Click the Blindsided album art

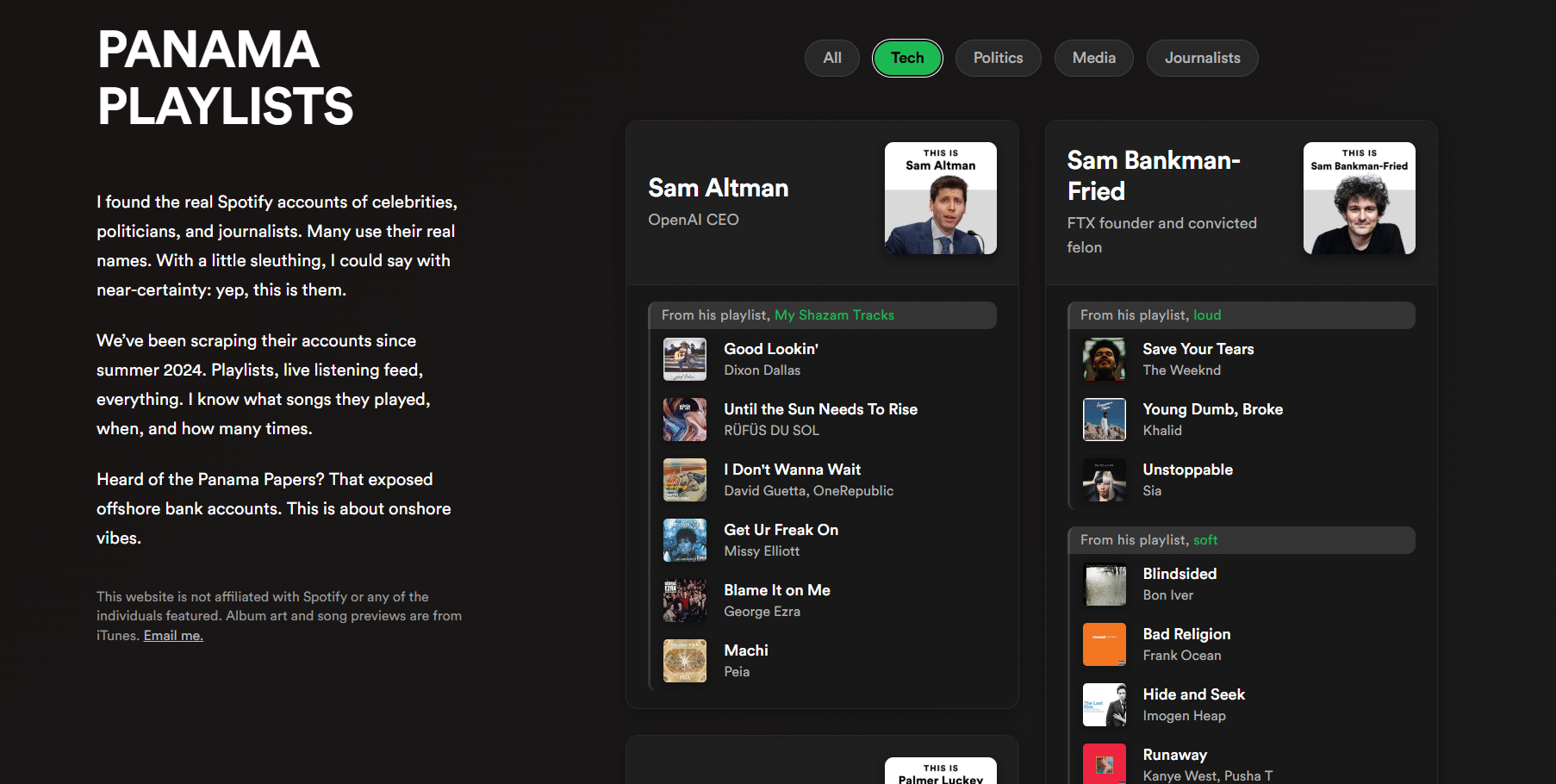pos(1105,584)
